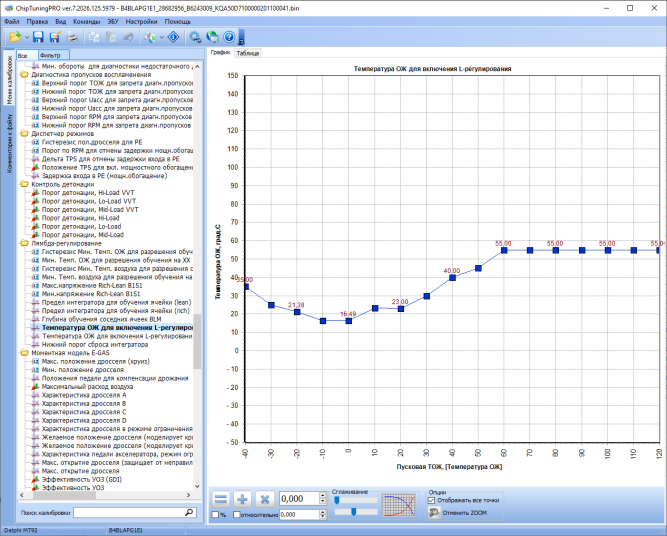Click the lower smoothing slider handle
The image size is (667, 536).
point(353,512)
